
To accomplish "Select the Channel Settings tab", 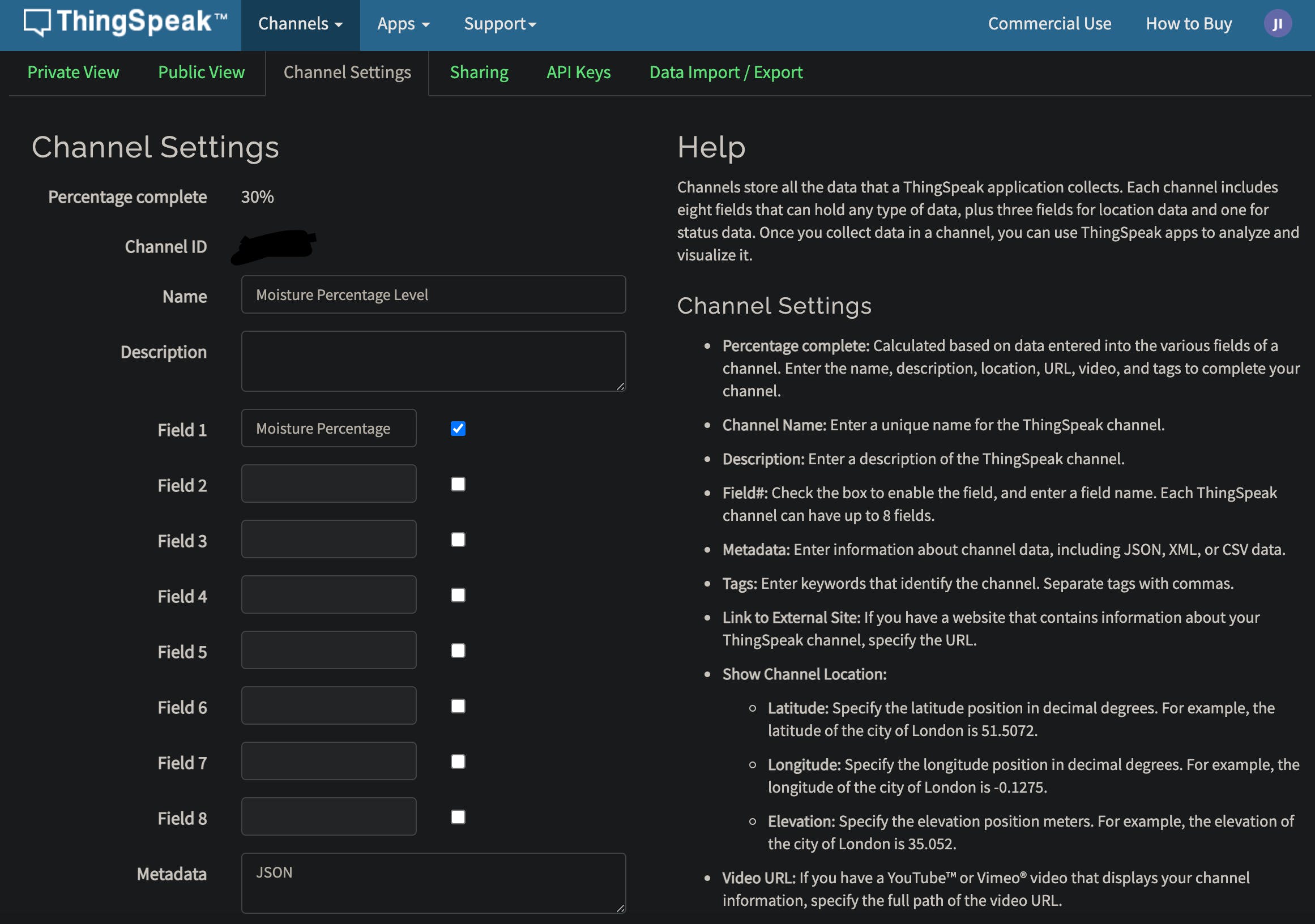I will 347,72.
